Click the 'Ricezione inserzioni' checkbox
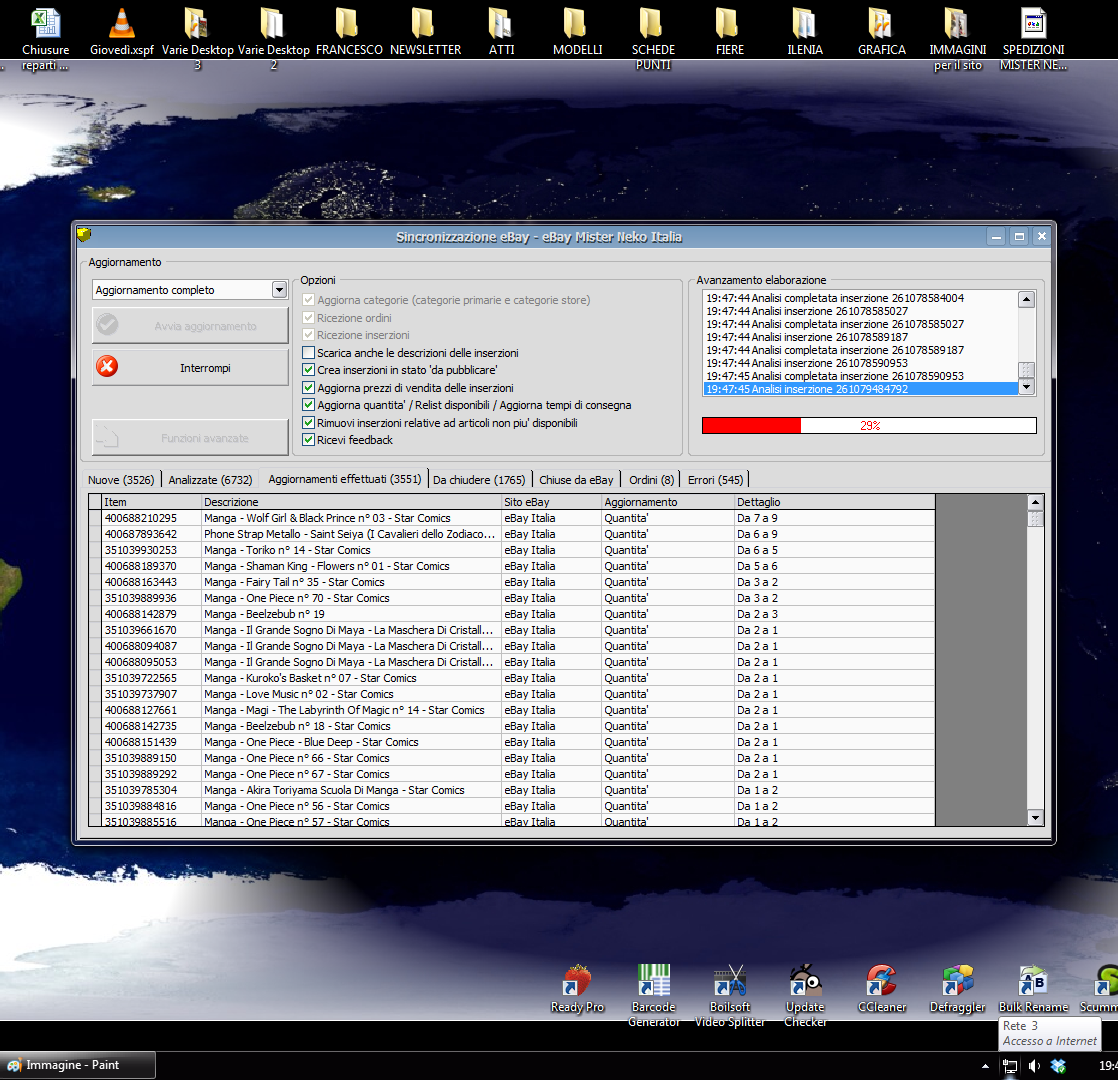 coord(309,335)
